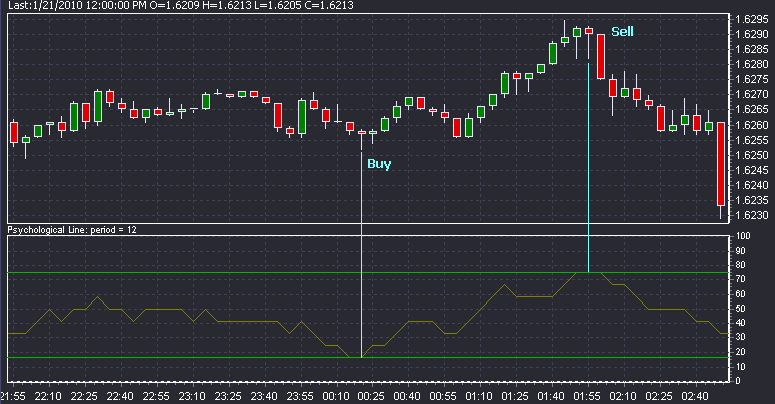
Task: Click the 22:10 time axis label
Action: [48, 396]
